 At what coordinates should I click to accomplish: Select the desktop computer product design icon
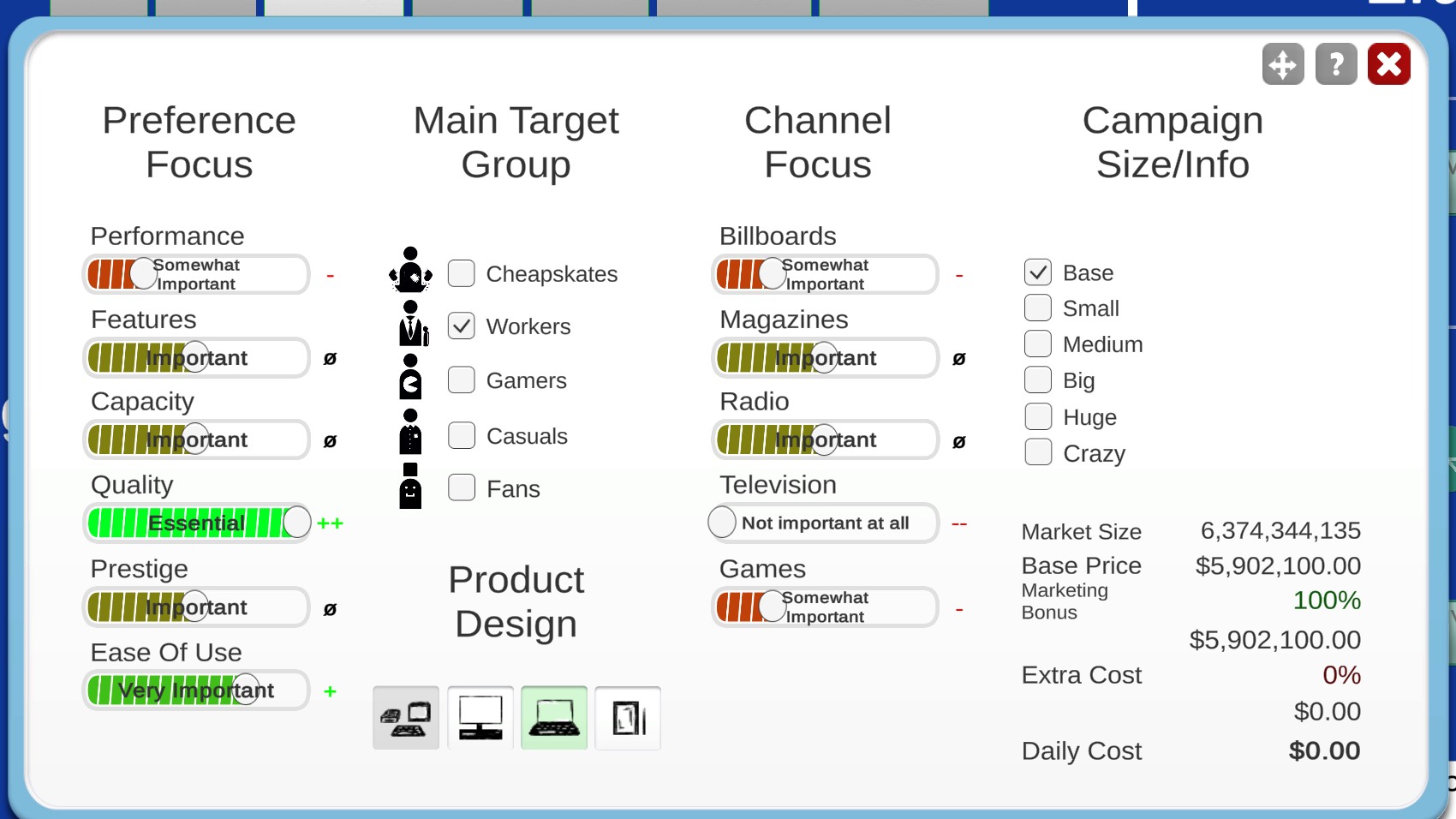[x=480, y=718]
